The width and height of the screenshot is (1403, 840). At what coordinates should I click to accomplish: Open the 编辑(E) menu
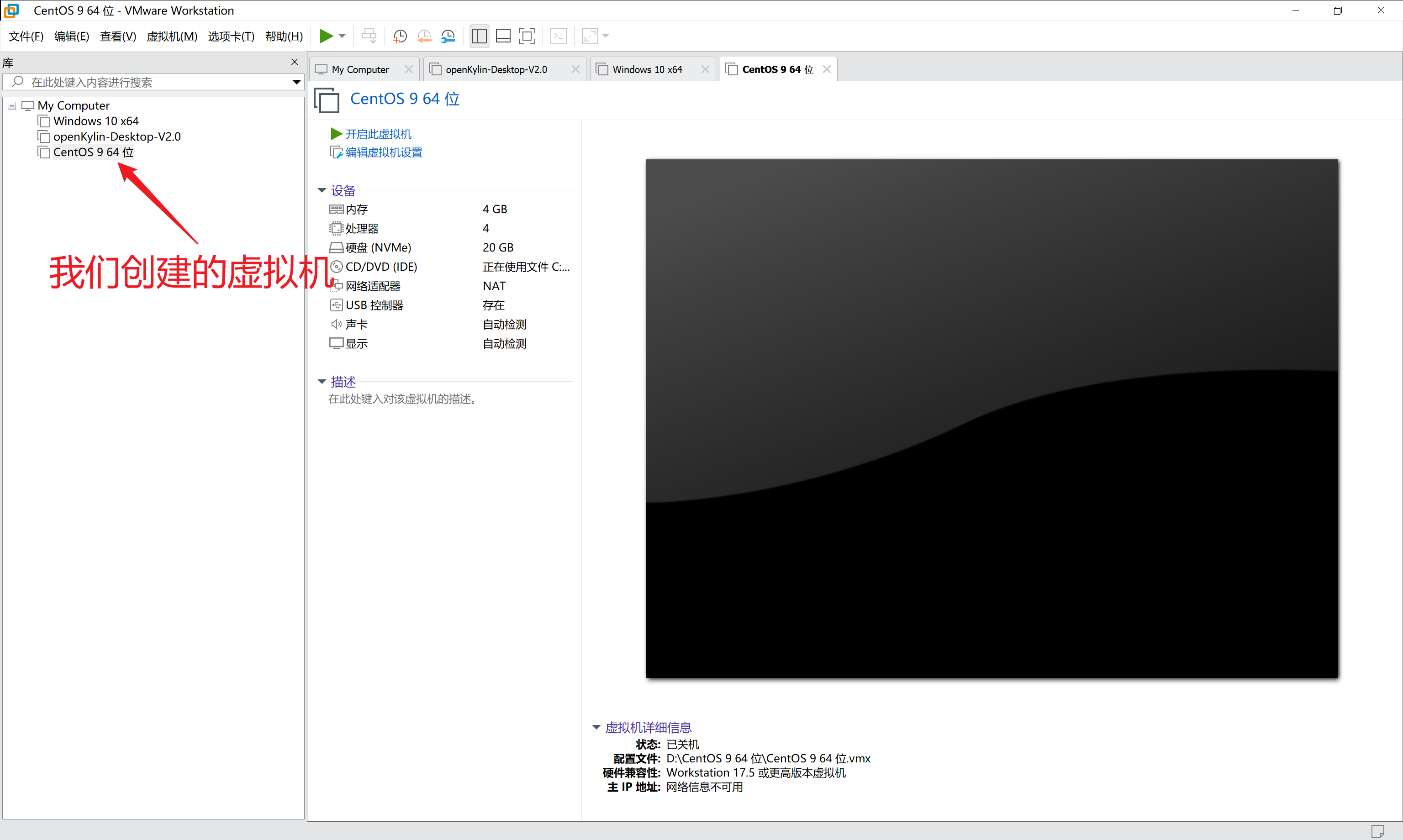pyautogui.click(x=71, y=36)
